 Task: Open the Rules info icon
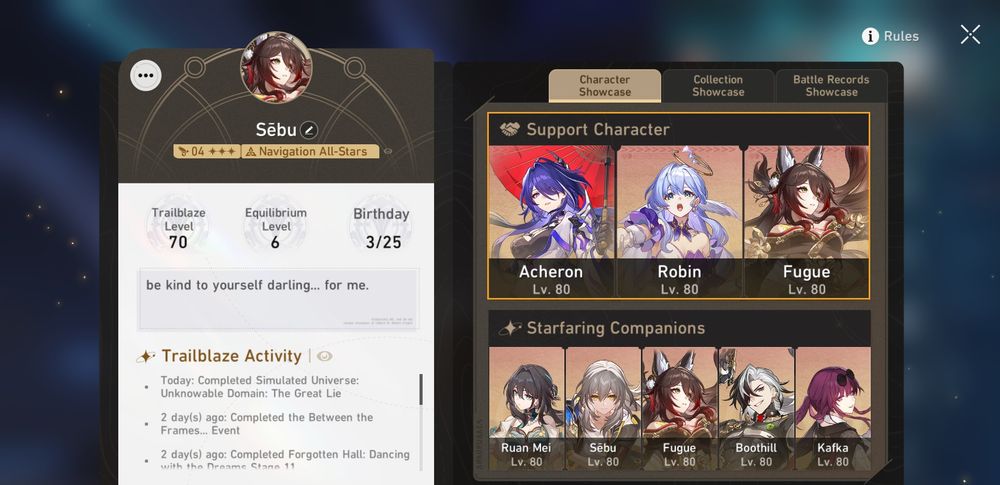871,36
